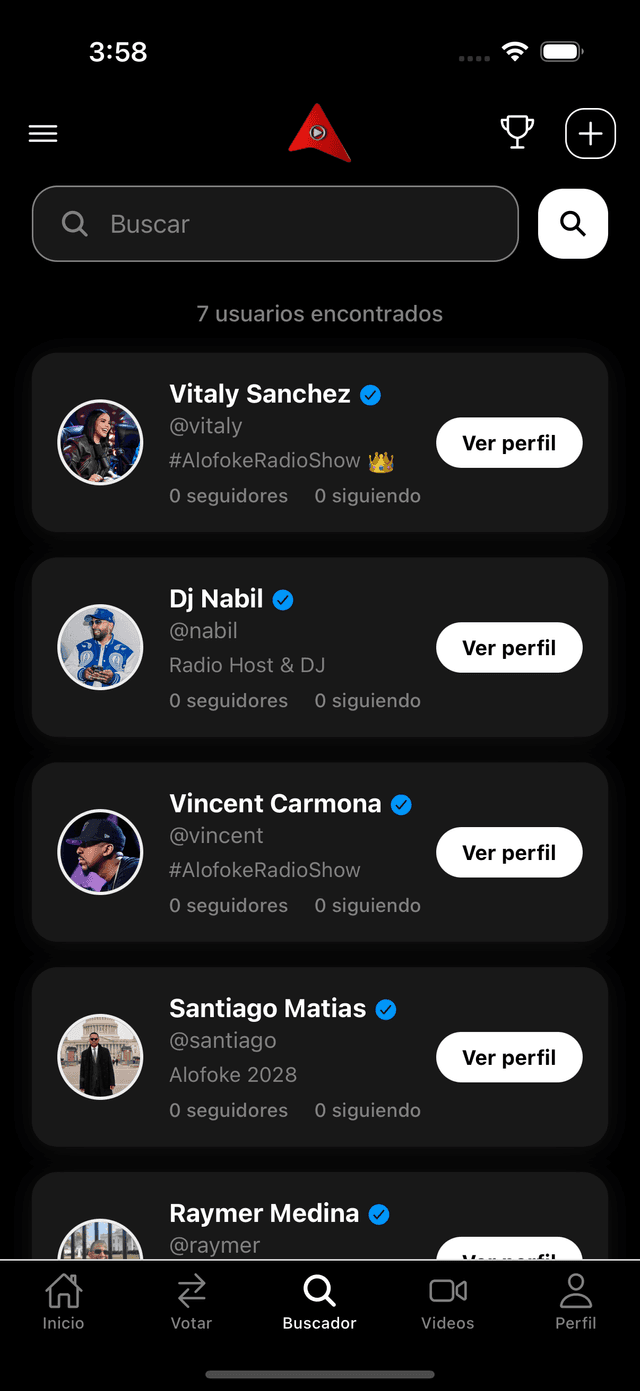Click Ver perfil for Dj Nabil

click(509, 648)
